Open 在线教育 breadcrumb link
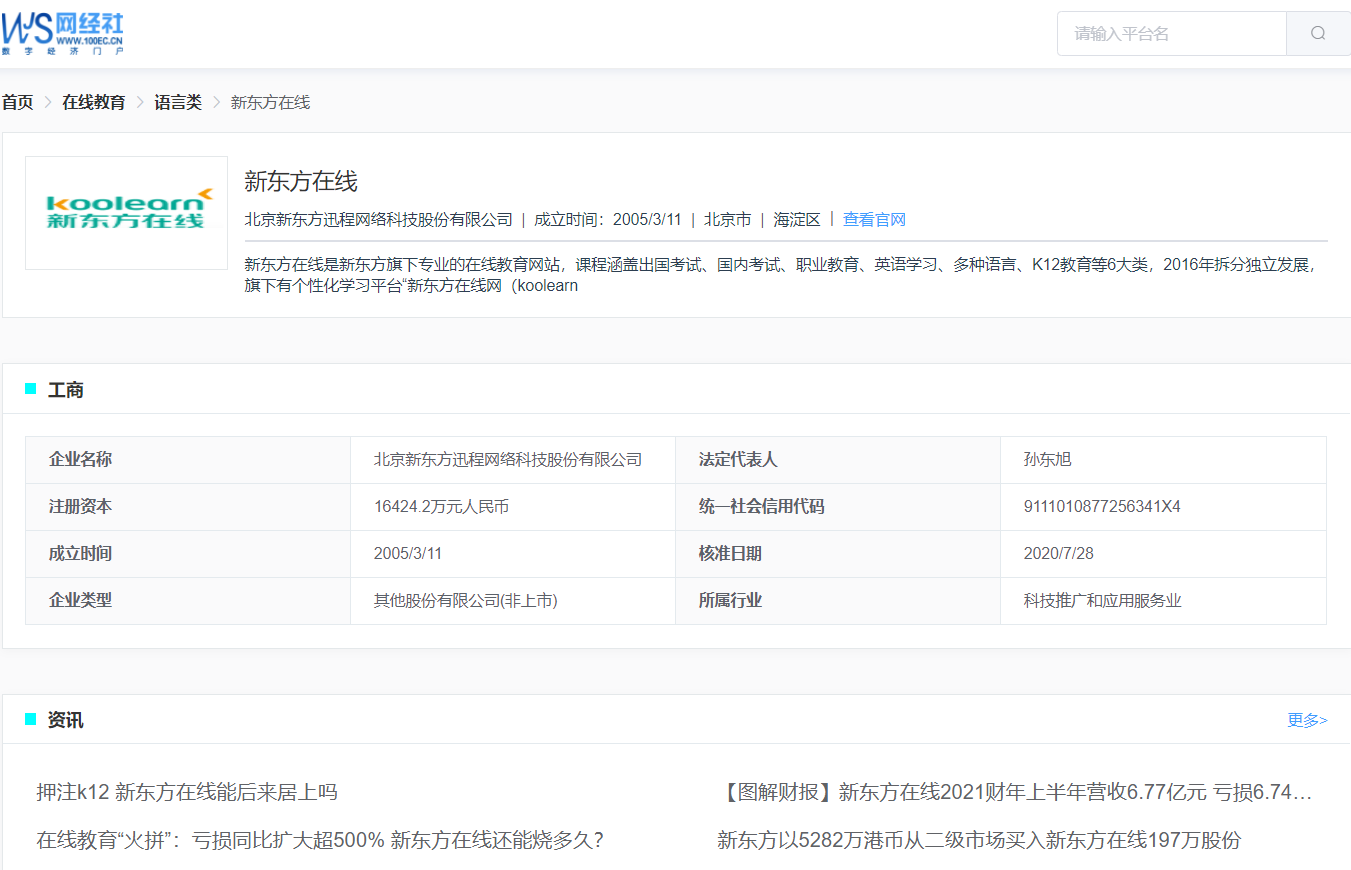The width and height of the screenshot is (1351, 870). pos(94,102)
